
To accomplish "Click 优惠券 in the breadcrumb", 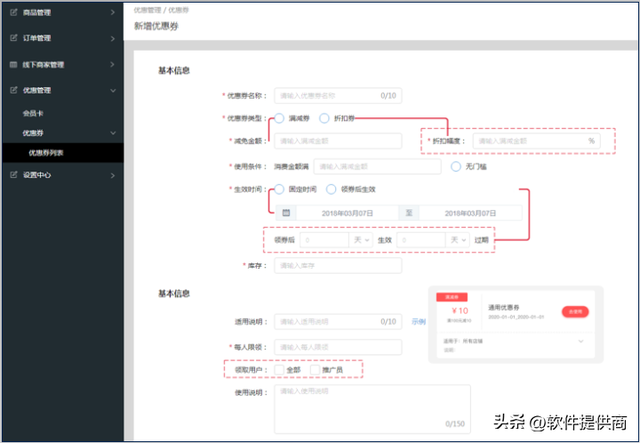I will pyautogui.click(x=178, y=10).
